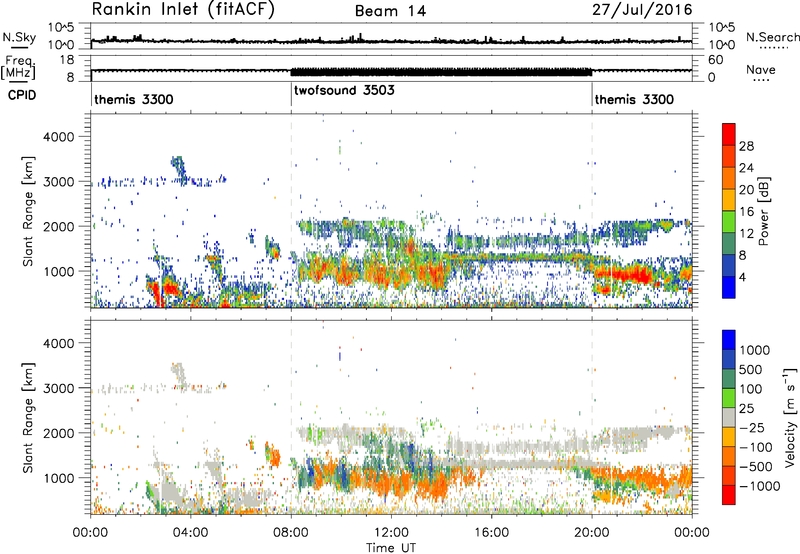Click the "CPID" row label
This screenshot has width=800, height=554.
(22, 95)
